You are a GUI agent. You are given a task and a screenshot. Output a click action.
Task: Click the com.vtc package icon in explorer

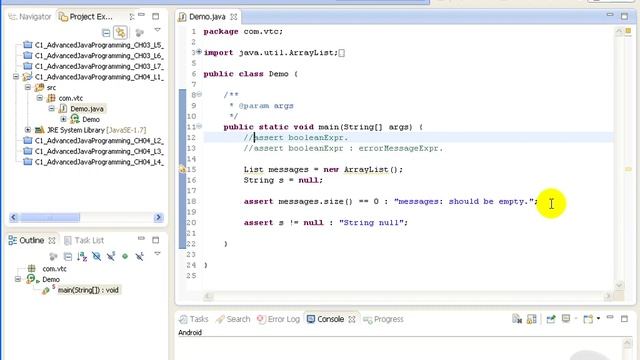51,98
